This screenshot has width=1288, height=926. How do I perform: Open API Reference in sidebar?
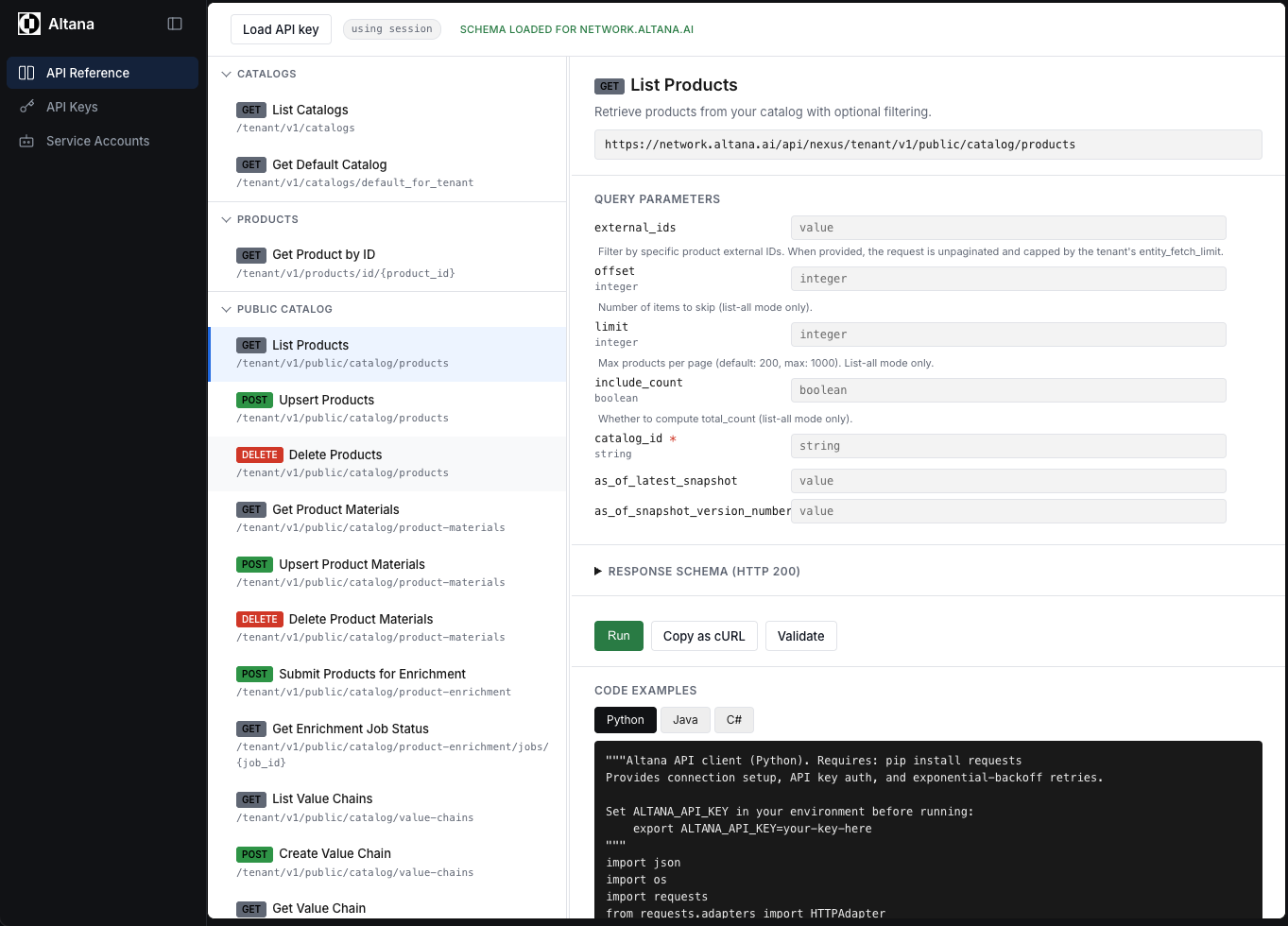click(x=102, y=73)
